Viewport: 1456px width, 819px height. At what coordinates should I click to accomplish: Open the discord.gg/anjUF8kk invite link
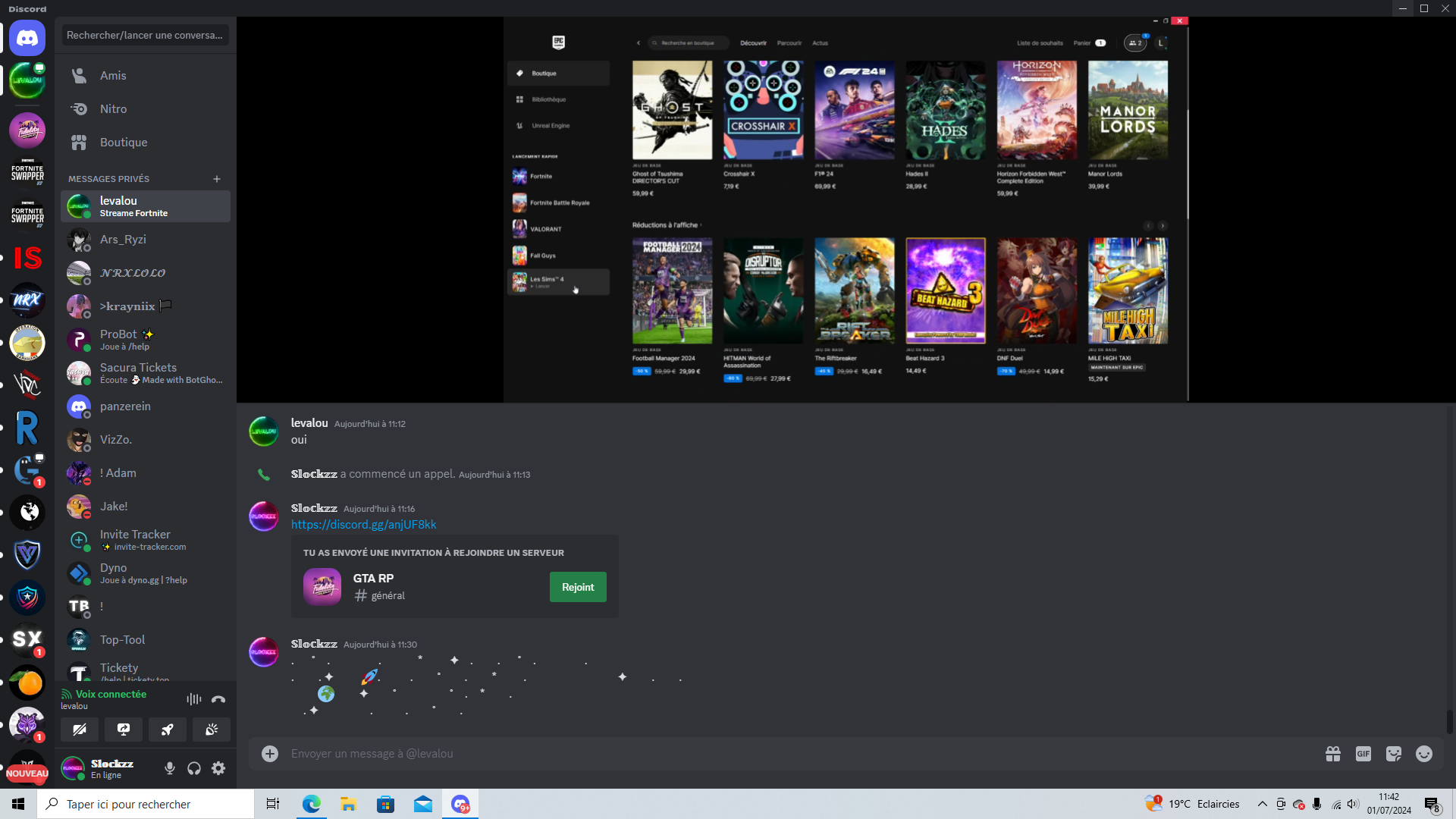[x=364, y=525]
